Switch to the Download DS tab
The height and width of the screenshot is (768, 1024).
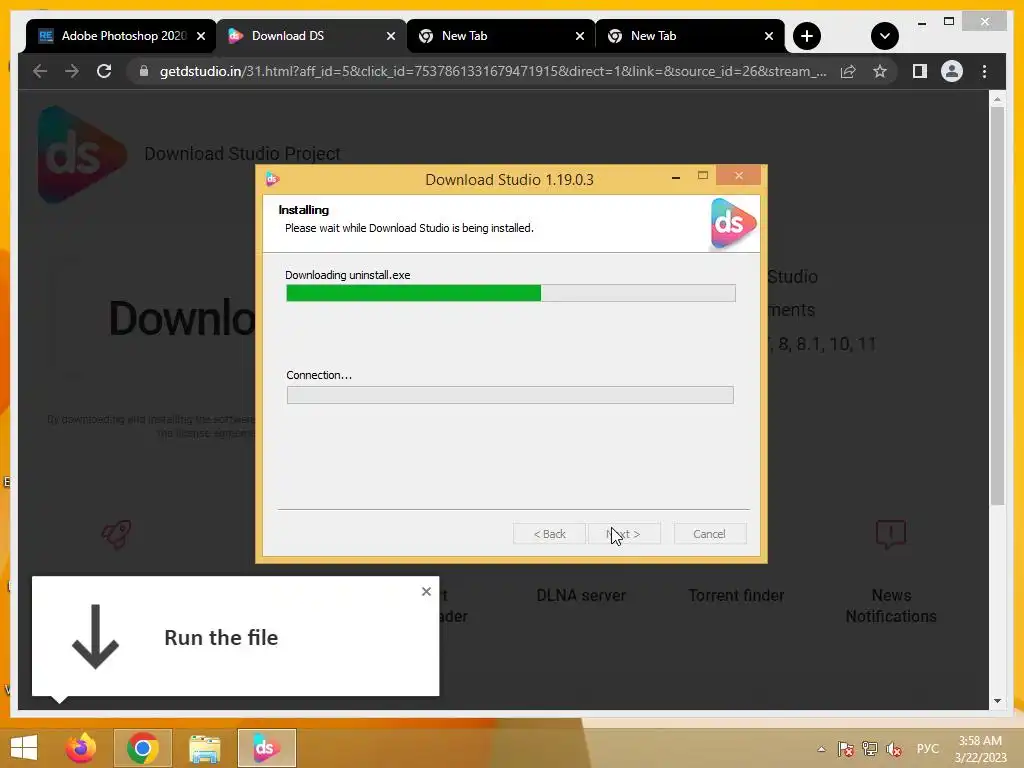[311, 36]
